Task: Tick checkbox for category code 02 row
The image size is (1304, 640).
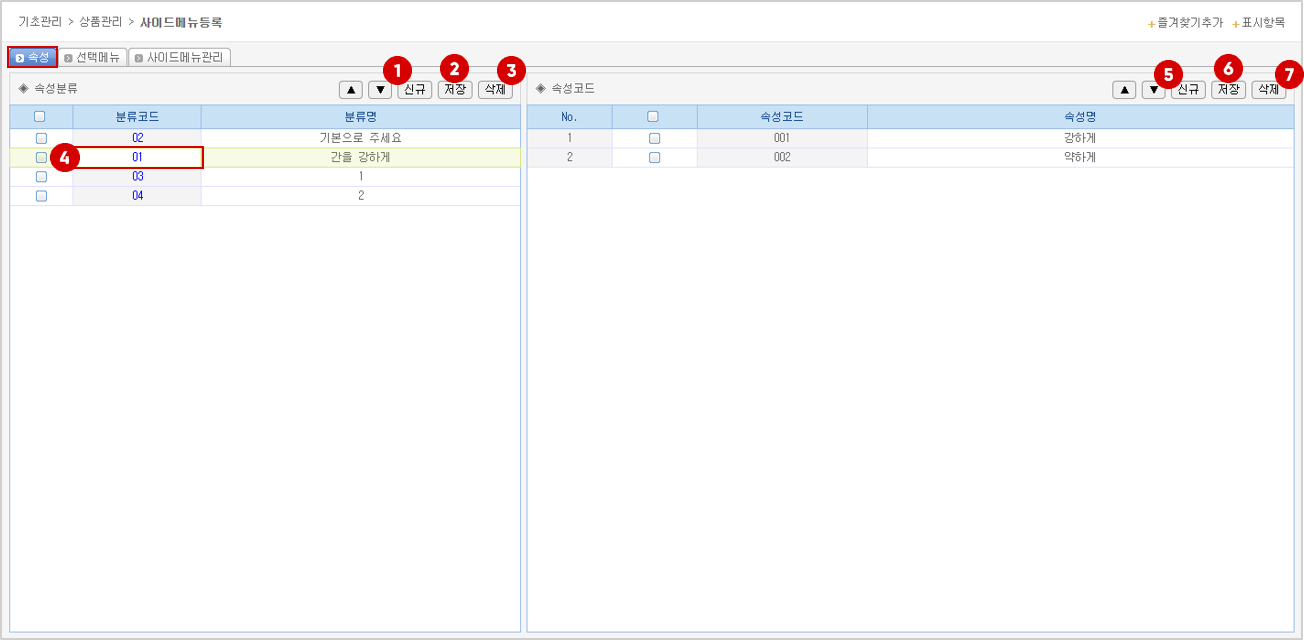Action: click(41, 138)
